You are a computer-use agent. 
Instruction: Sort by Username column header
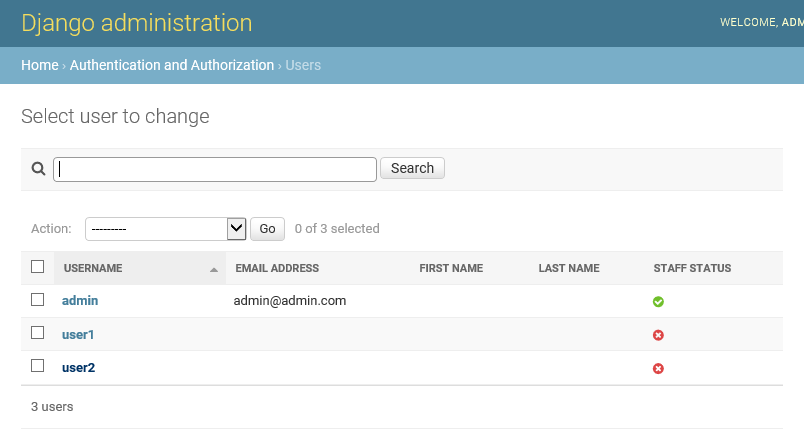(93, 268)
